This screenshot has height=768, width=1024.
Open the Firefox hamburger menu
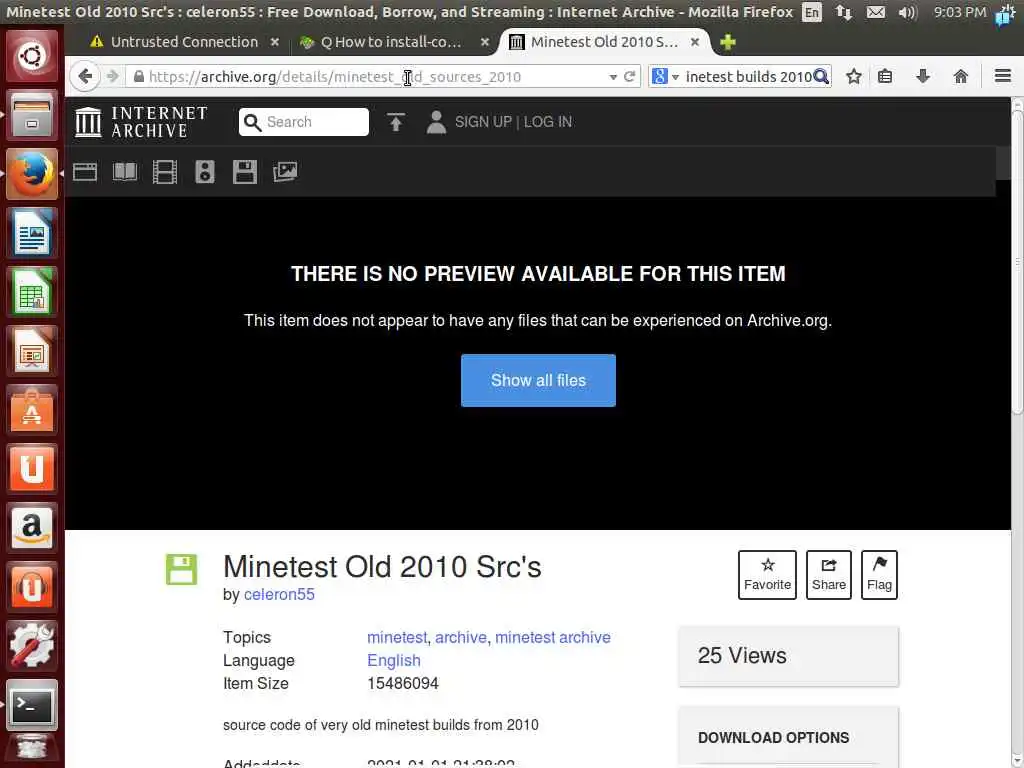click(x=1003, y=76)
